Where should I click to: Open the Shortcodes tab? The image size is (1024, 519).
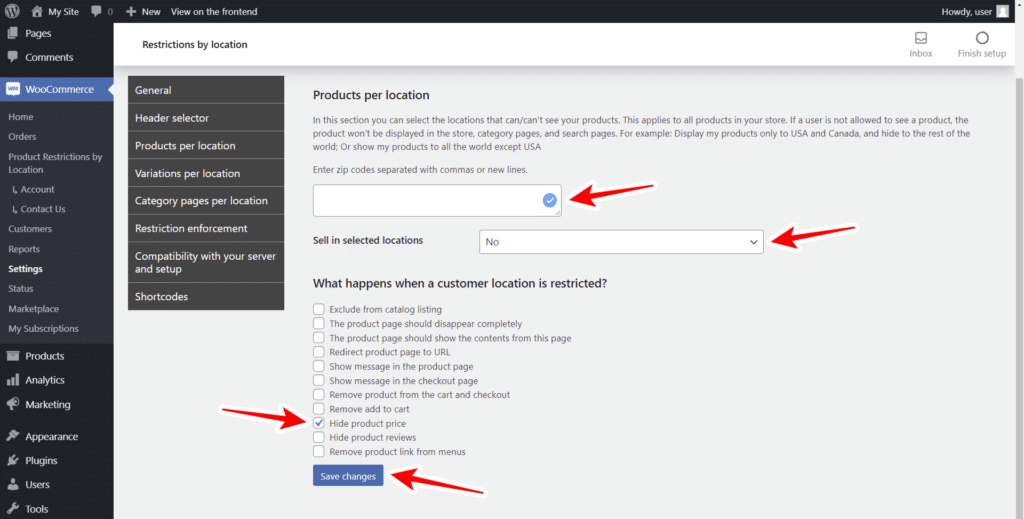(206, 296)
